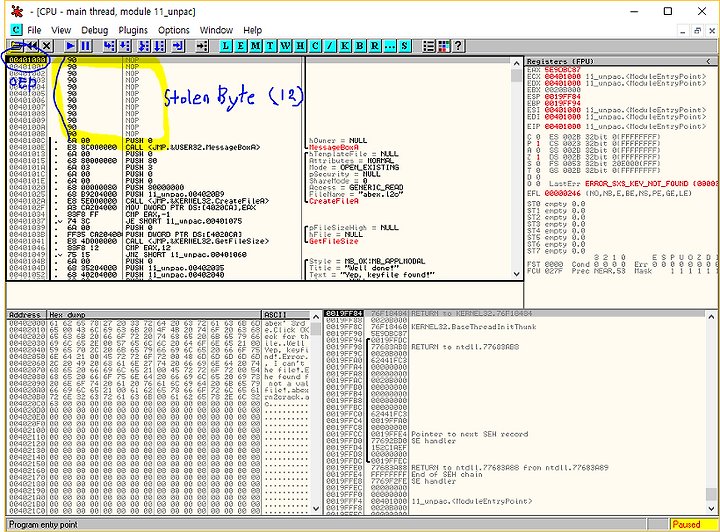Minimize the CPU child window
720x532 pixels.
pyautogui.click(x=683, y=31)
